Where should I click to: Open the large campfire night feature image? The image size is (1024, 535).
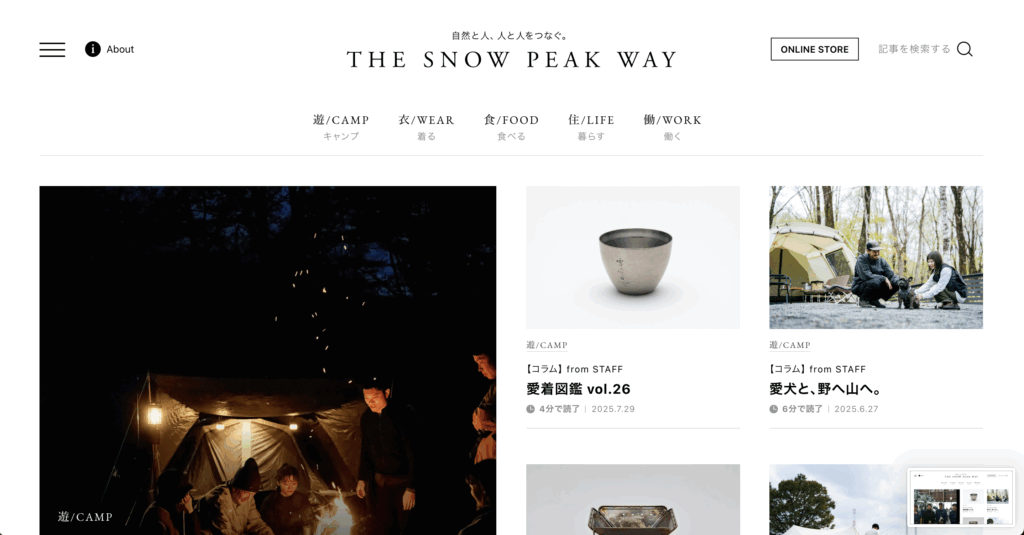pos(268,361)
